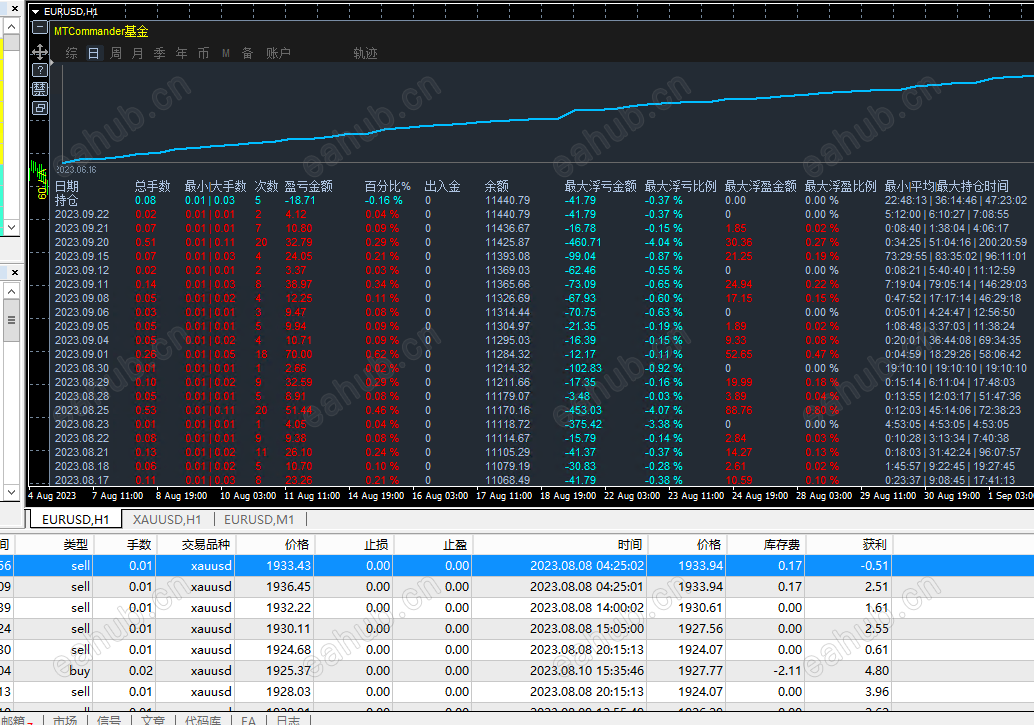This screenshot has height=725, width=1034.
Task: Click the overlapping-windows restore icon
Action: coord(40,107)
